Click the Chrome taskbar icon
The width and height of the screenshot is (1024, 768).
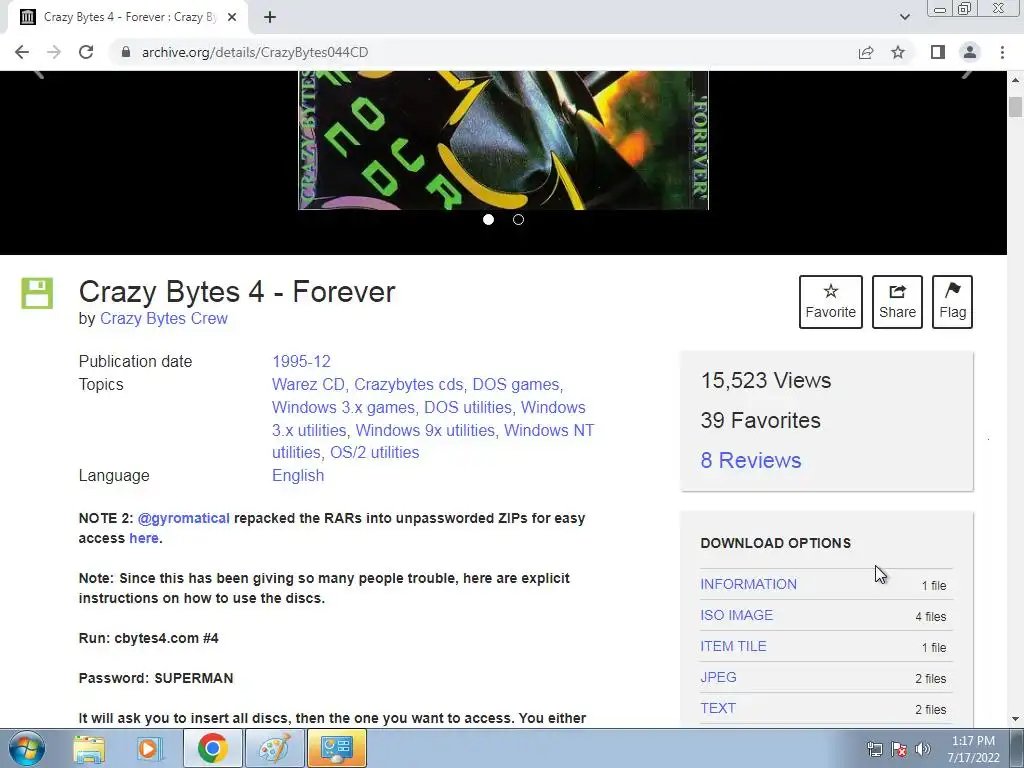pos(212,748)
